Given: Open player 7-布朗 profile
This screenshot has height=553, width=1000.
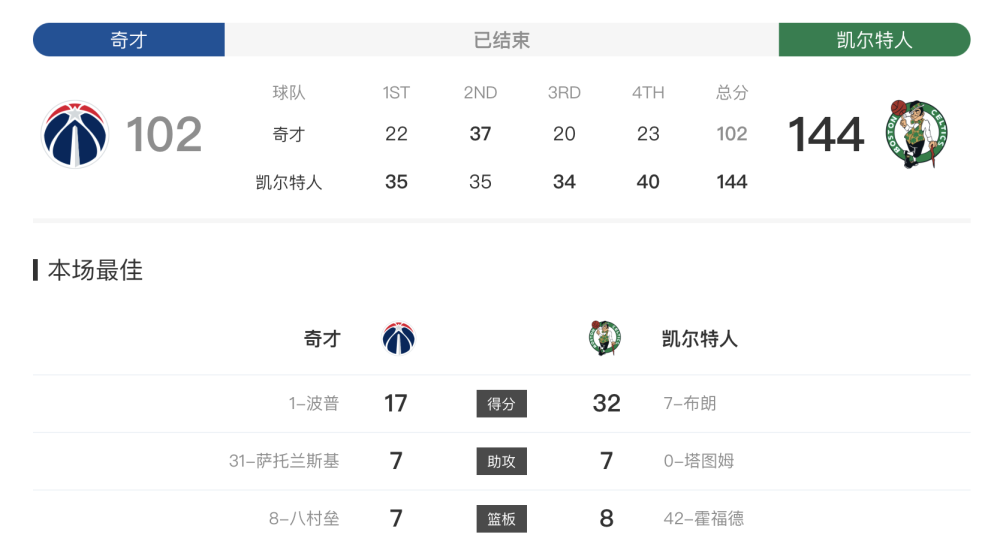Looking at the screenshot, I should (690, 403).
